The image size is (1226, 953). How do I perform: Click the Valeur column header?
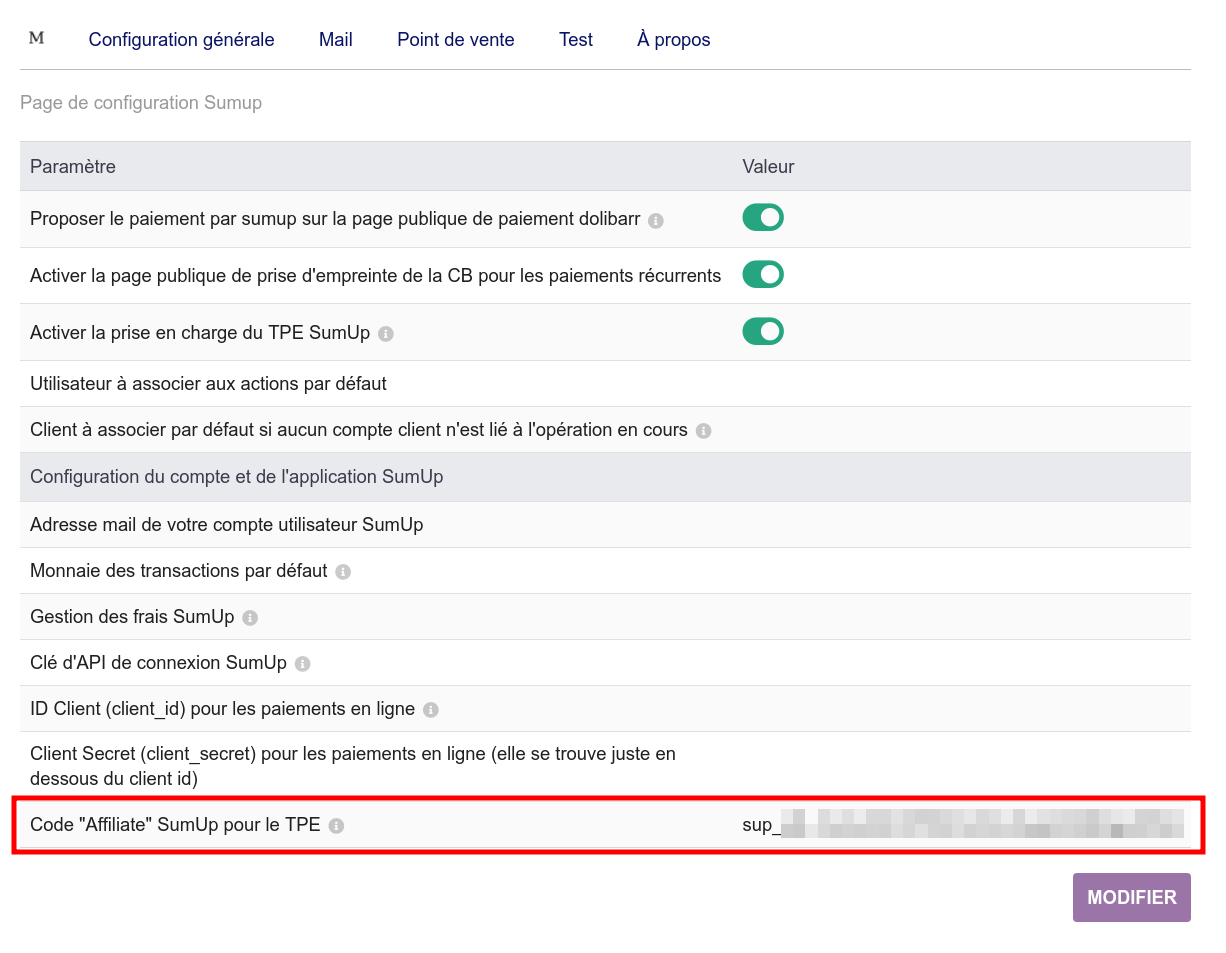(768, 166)
